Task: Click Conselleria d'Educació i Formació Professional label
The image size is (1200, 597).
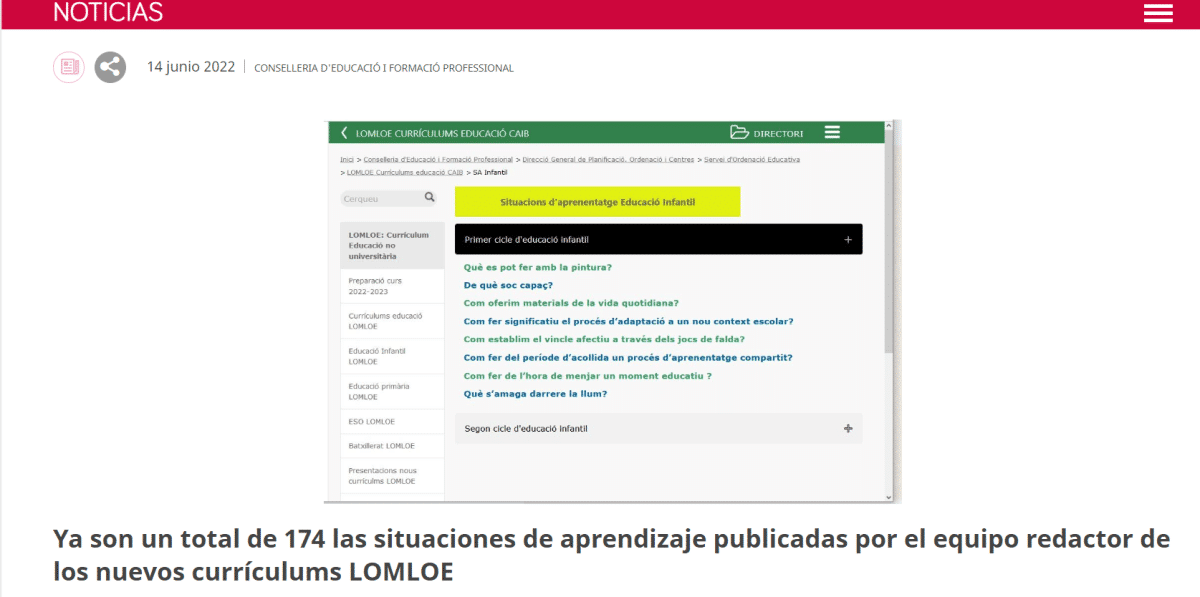Action: point(384,68)
